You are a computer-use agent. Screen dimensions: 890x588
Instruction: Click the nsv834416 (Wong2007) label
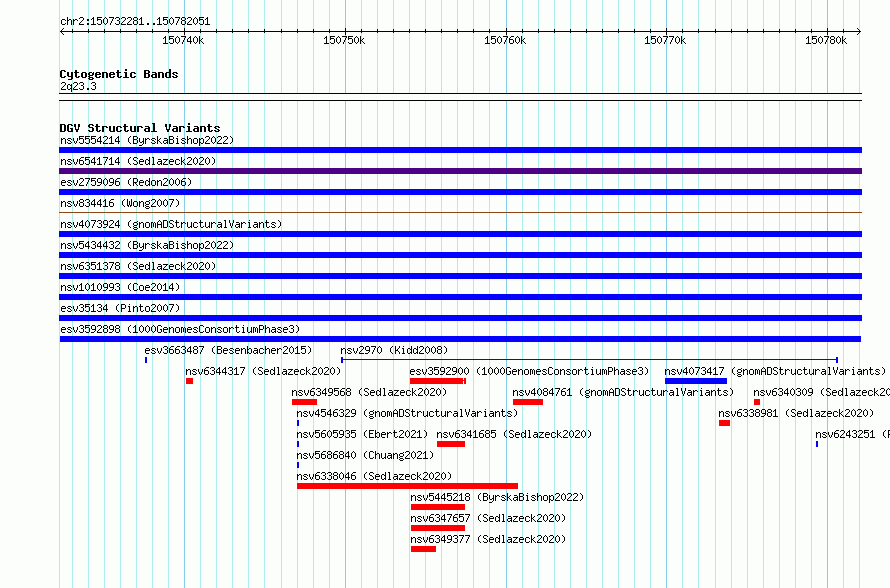click(120, 203)
